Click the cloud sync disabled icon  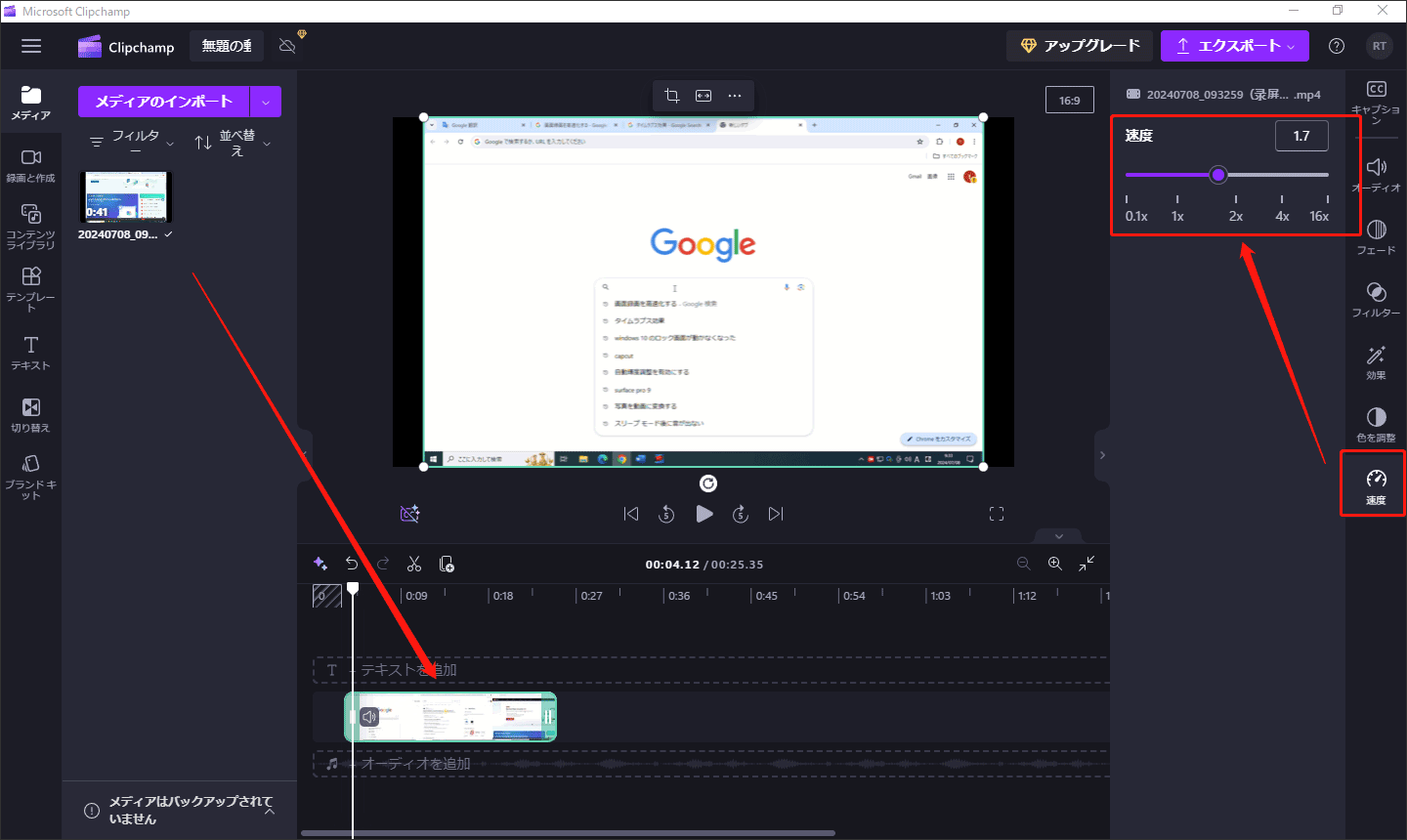[x=287, y=46]
